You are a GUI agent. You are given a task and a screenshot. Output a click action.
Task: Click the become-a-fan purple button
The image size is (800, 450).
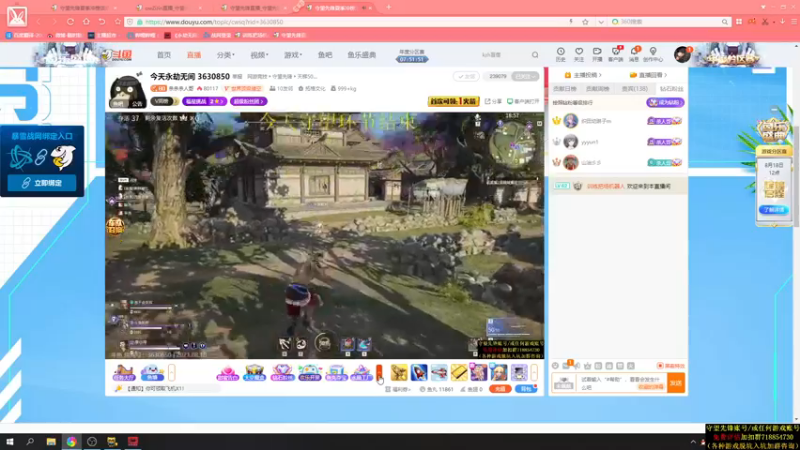tap(665, 103)
